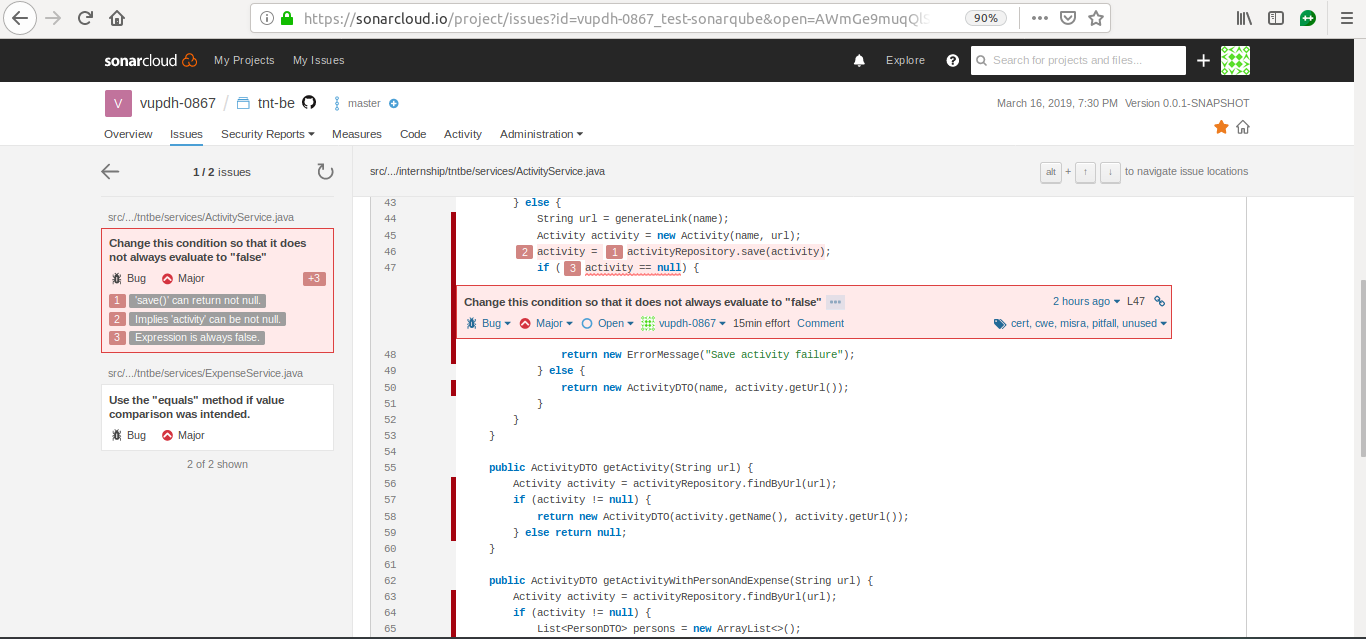Click the plus icon beside master branch
The height and width of the screenshot is (639, 1366).
[394, 103]
